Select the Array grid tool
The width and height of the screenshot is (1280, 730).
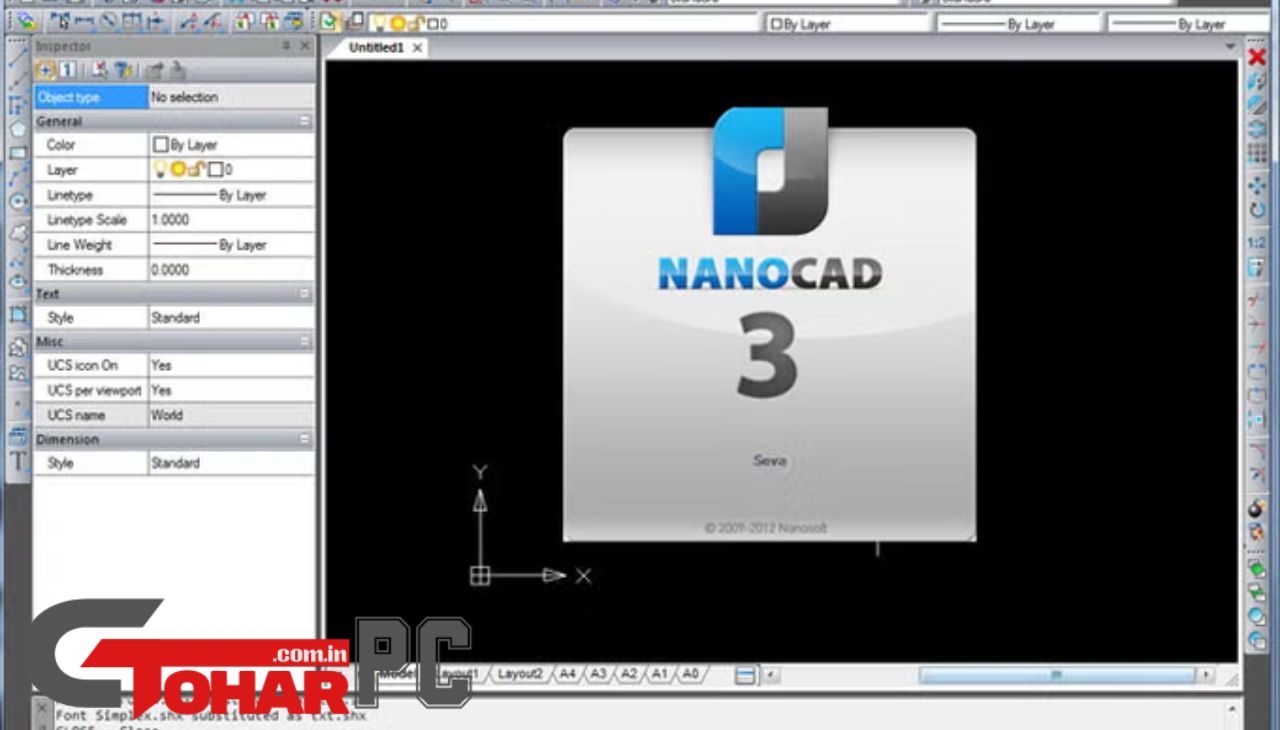tap(1257, 153)
